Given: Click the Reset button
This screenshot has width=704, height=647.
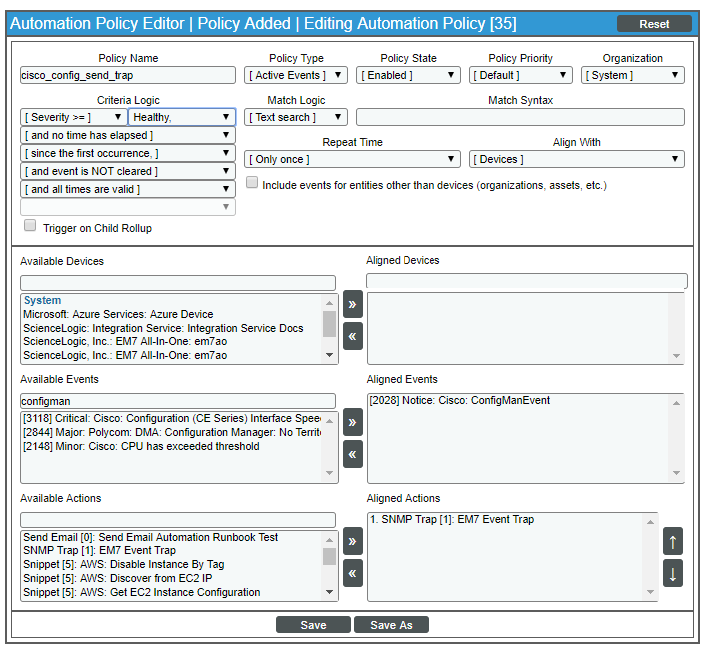Looking at the screenshot, I should [x=654, y=24].
